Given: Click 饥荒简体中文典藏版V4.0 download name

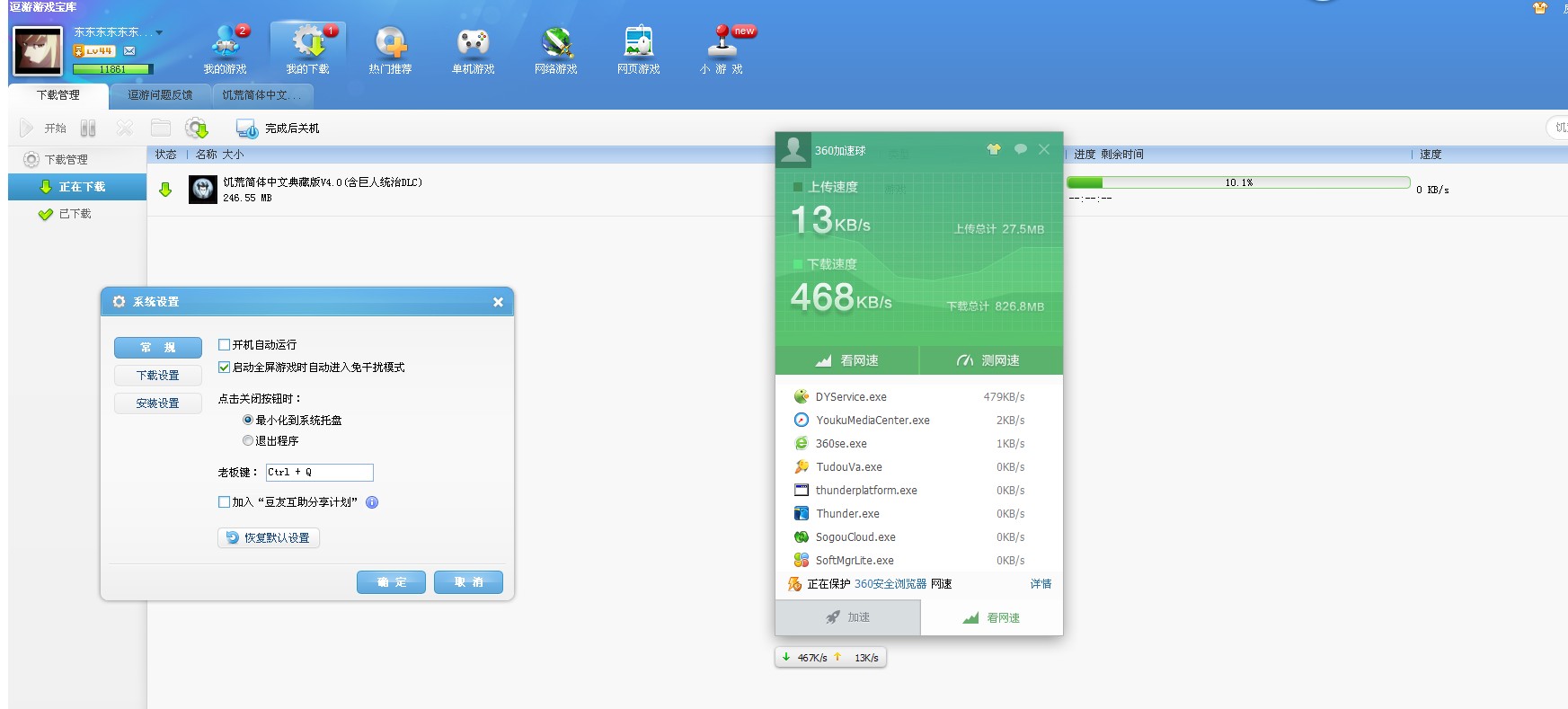Looking at the screenshot, I should point(323,182).
